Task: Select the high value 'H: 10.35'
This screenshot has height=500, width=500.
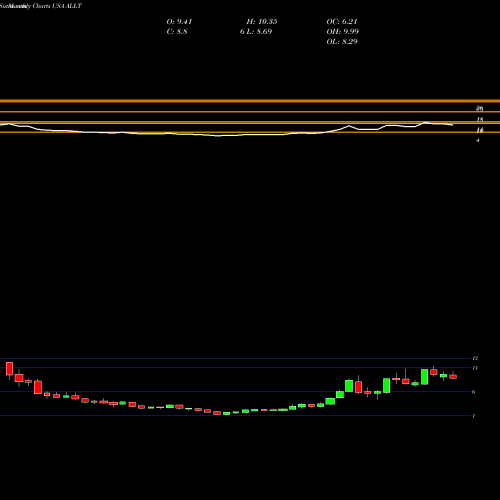Action: click(262, 22)
